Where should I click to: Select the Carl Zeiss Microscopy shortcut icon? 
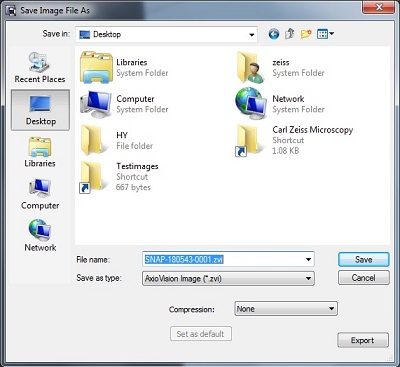pyautogui.click(x=247, y=140)
